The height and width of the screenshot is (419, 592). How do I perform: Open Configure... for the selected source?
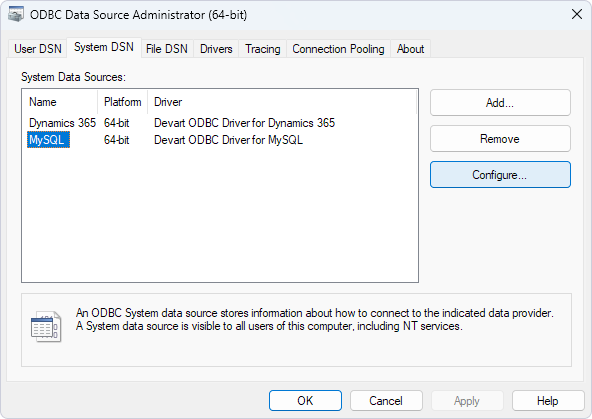coord(500,175)
